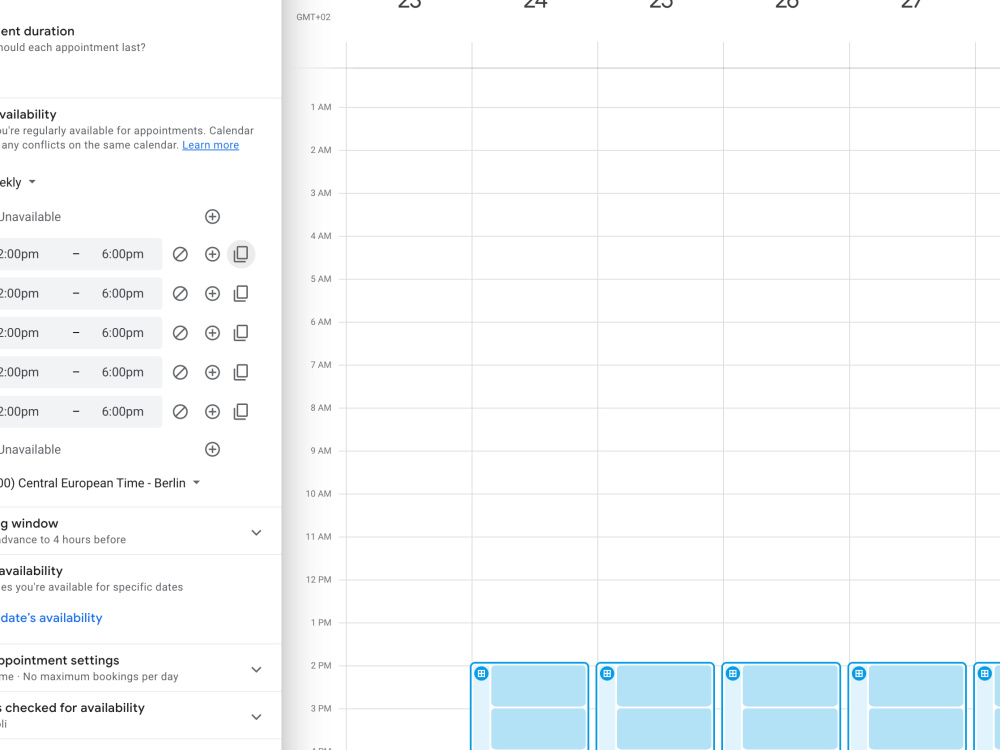This screenshot has width=1000, height=750.
Task: Click the 9 AM time label
Action: (x=321, y=451)
